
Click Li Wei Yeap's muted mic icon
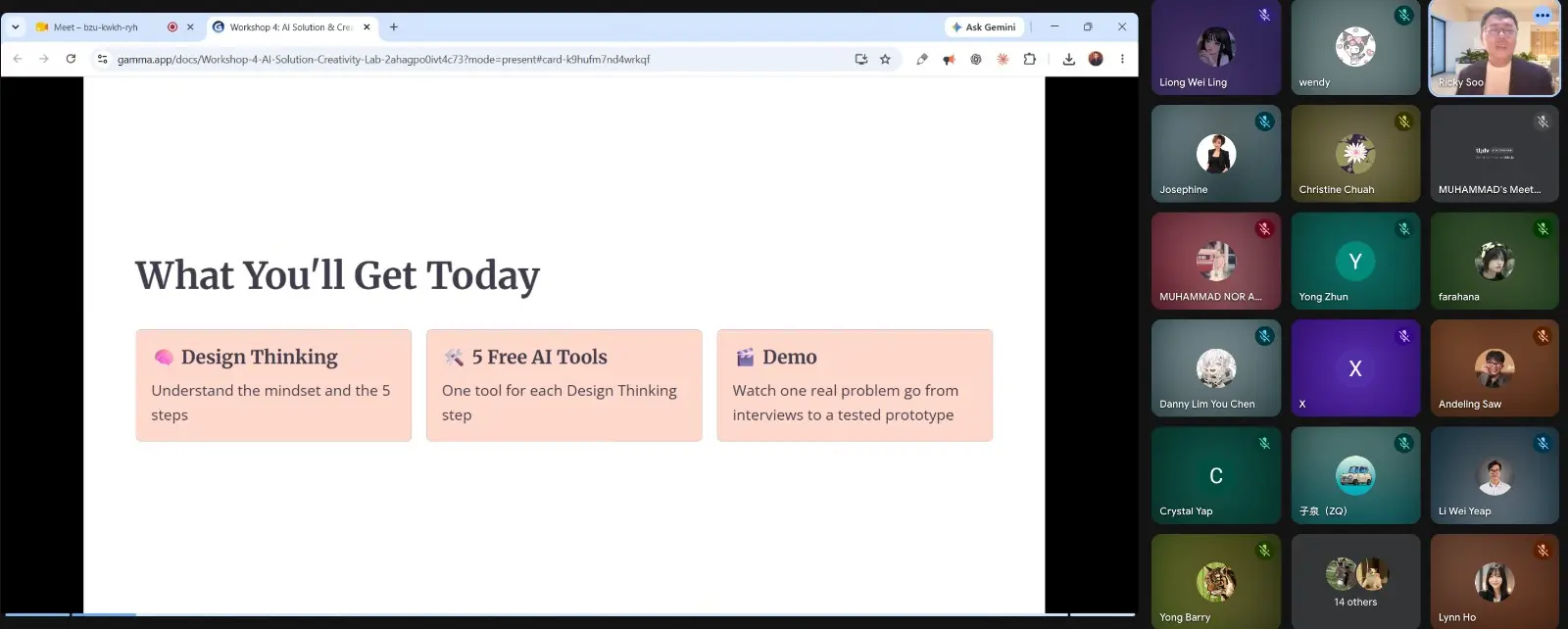click(1543, 443)
